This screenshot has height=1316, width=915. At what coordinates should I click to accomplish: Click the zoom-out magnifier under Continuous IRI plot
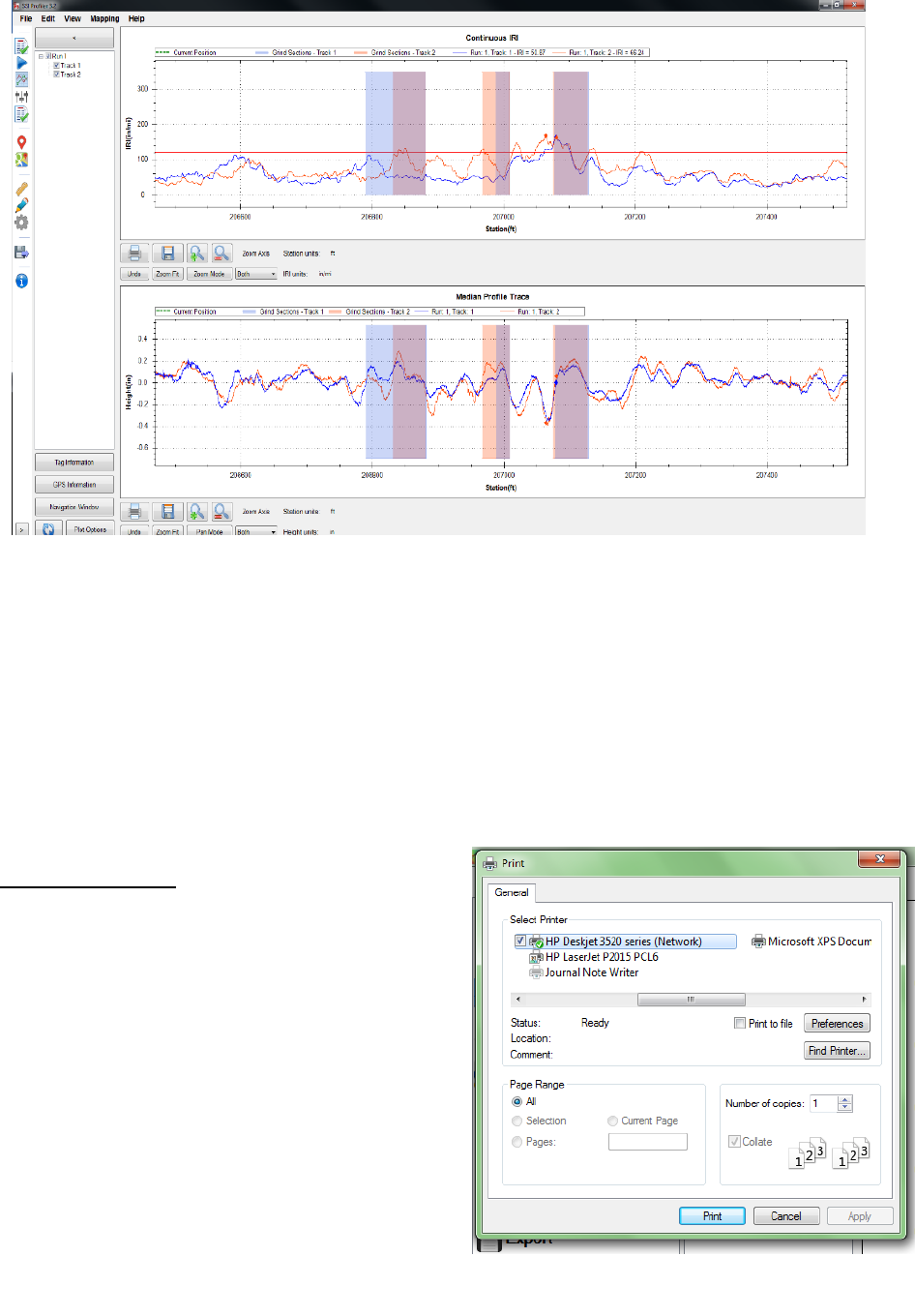click(x=221, y=254)
